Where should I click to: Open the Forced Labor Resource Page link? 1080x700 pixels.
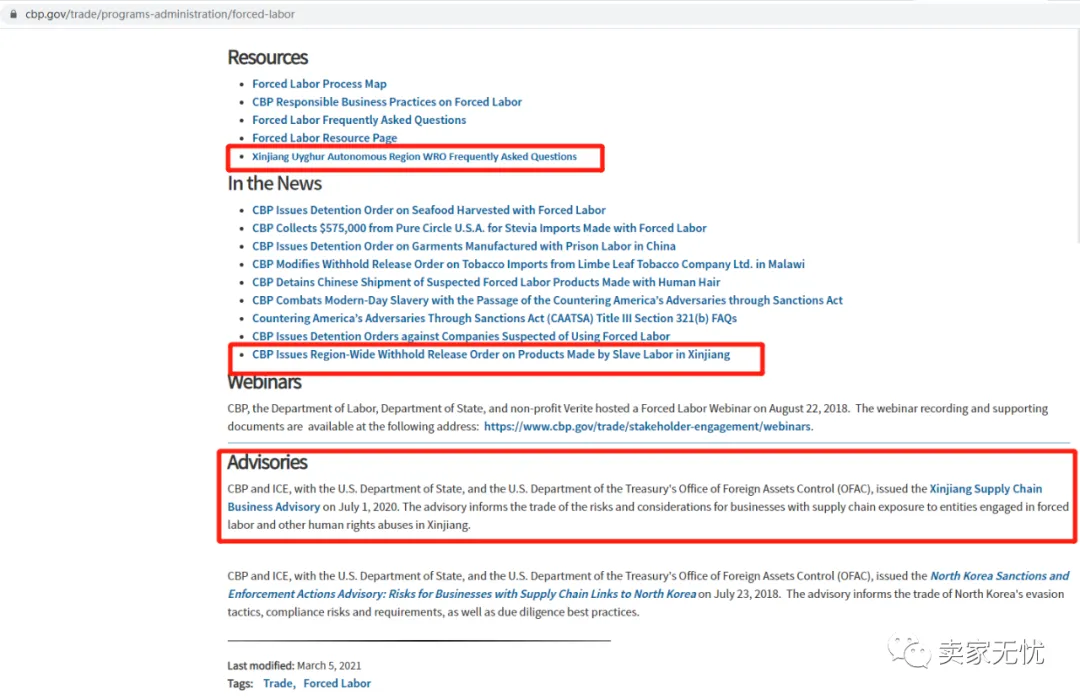324,137
